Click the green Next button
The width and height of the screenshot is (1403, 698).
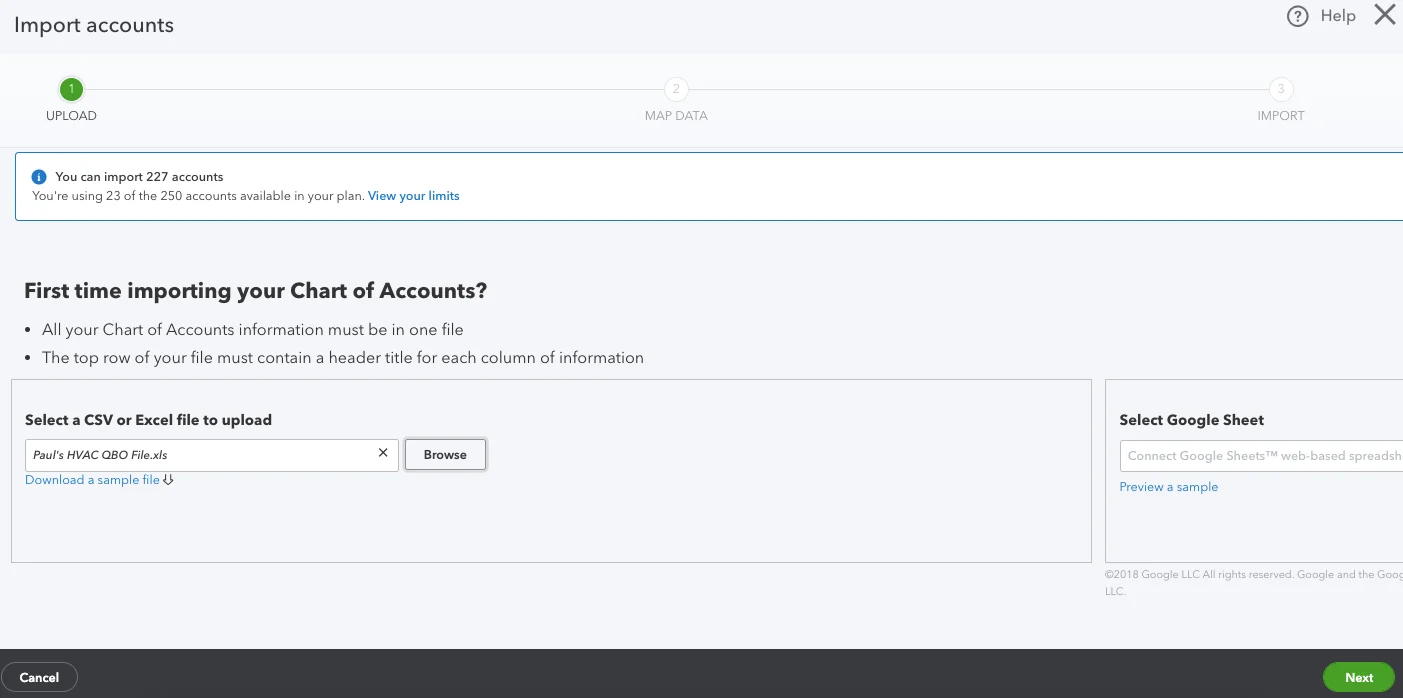pos(1359,677)
